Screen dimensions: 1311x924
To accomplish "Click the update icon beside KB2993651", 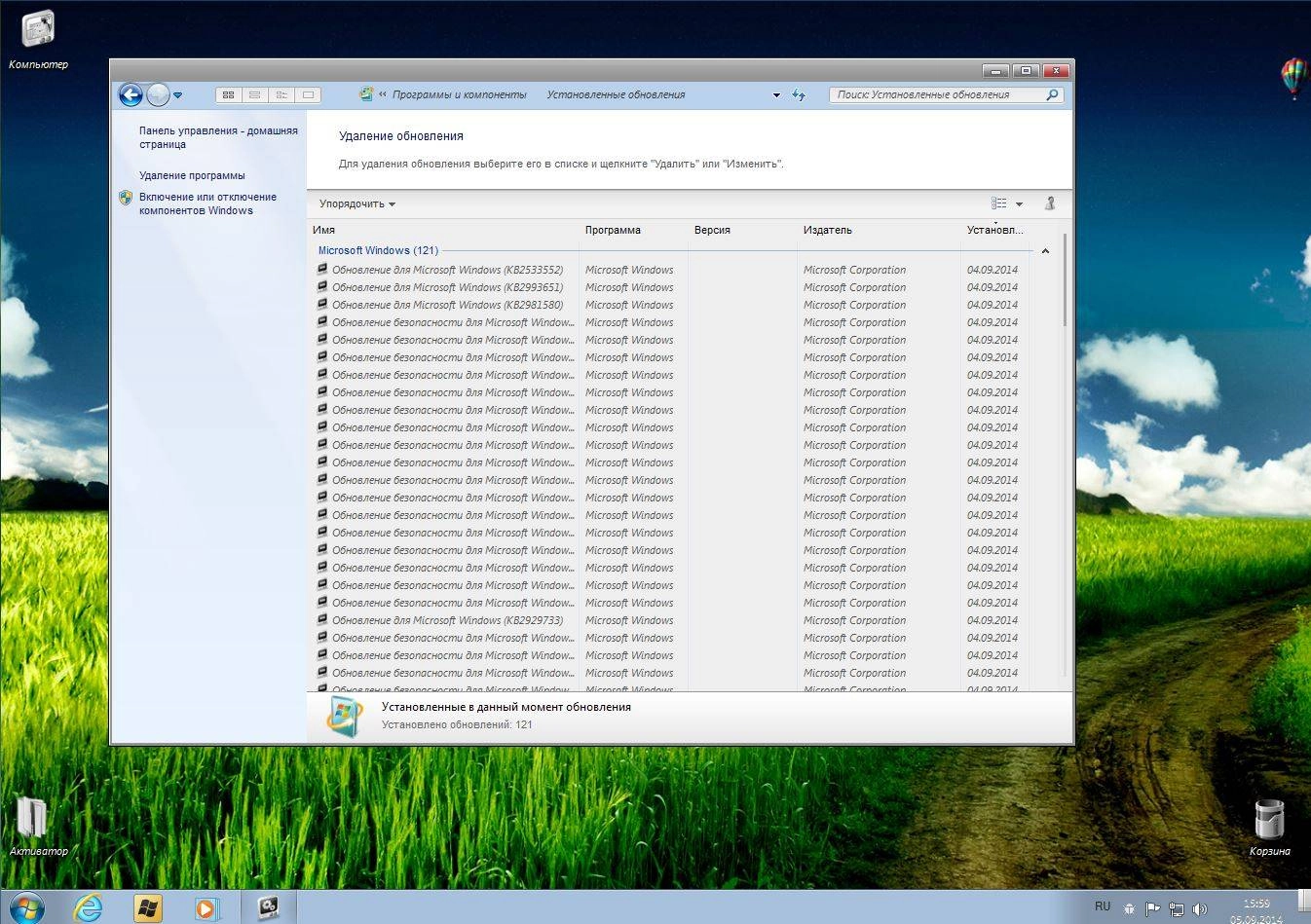I will [x=322, y=287].
